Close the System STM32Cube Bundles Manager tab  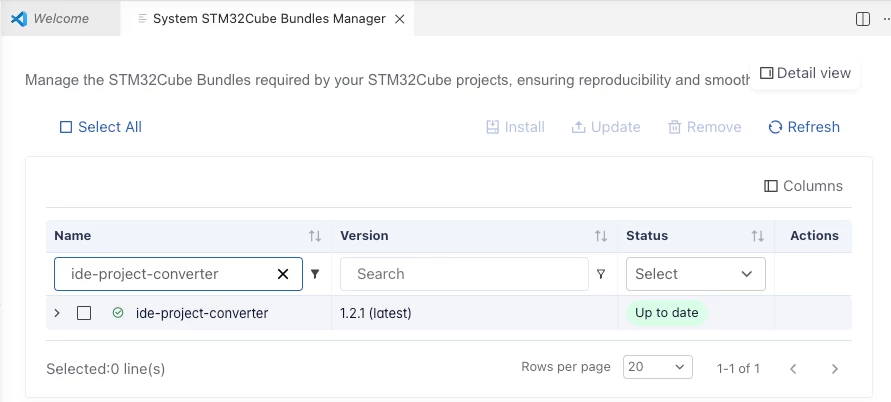pyautogui.click(x=399, y=19)
